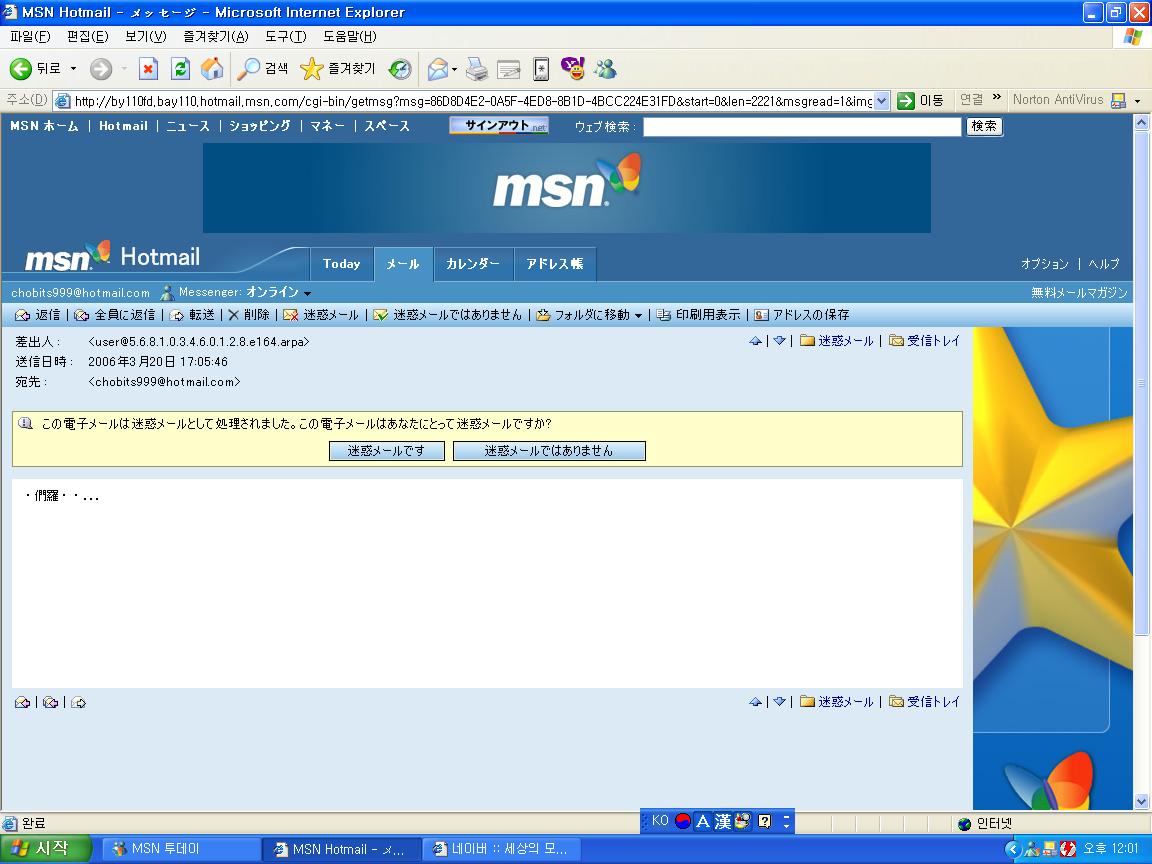Expand the フォルダに移動 dropdown

tap(638, 316)
